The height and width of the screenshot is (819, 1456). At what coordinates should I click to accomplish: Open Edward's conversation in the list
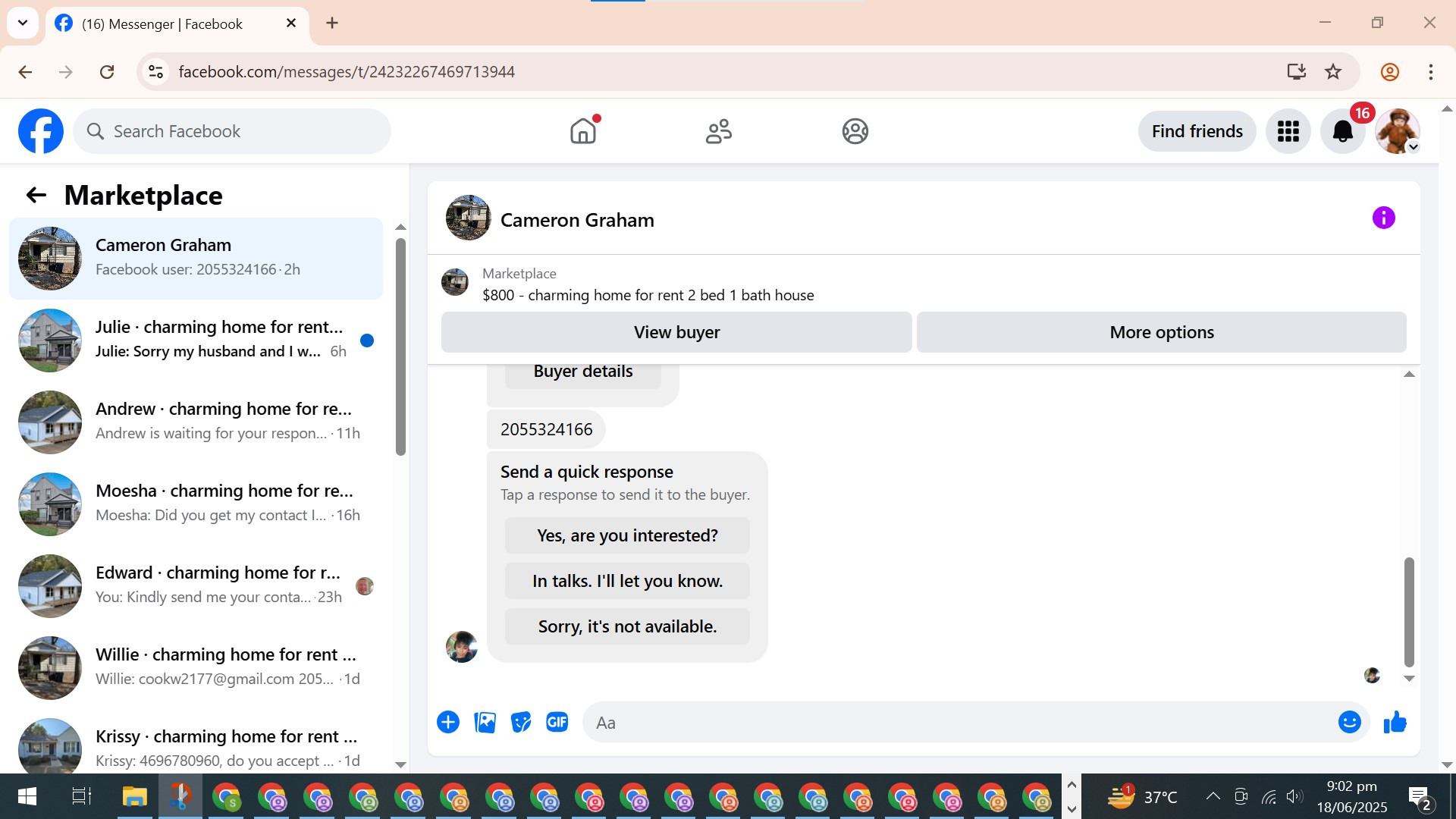click(196, 586)
